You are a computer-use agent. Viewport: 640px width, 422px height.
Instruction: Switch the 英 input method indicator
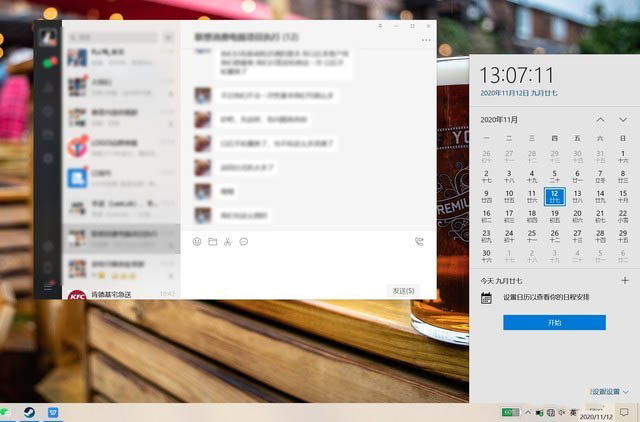coord(573,413)
